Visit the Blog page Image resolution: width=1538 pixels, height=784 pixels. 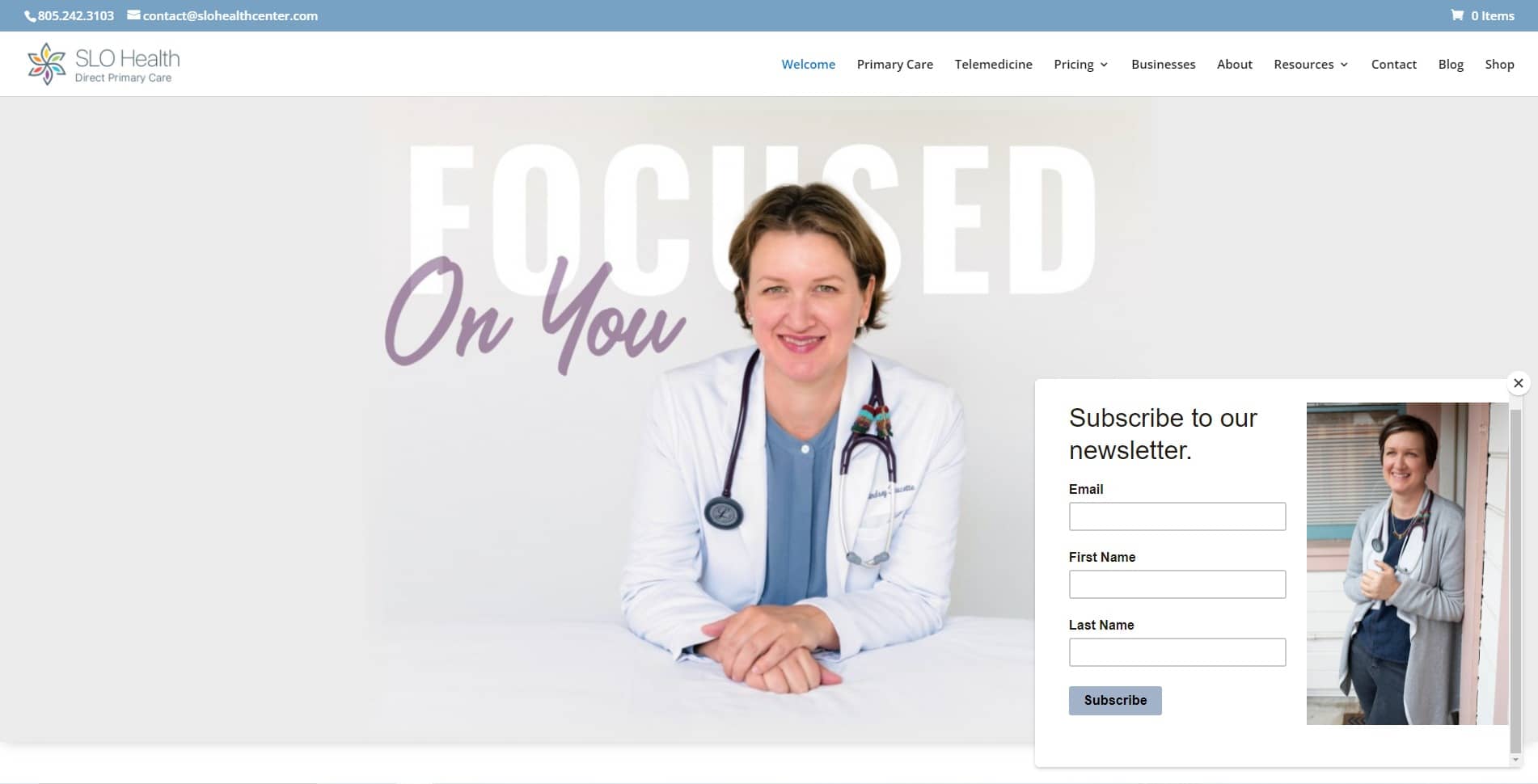click(1451, 65)
